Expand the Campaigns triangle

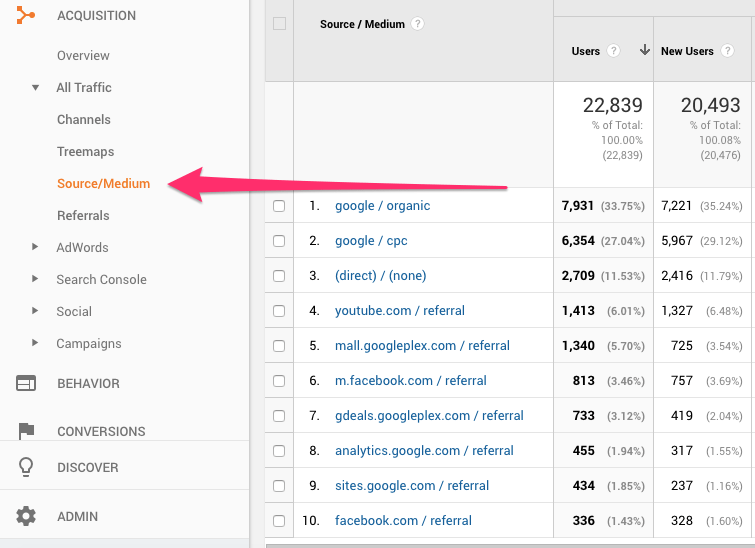35,343
